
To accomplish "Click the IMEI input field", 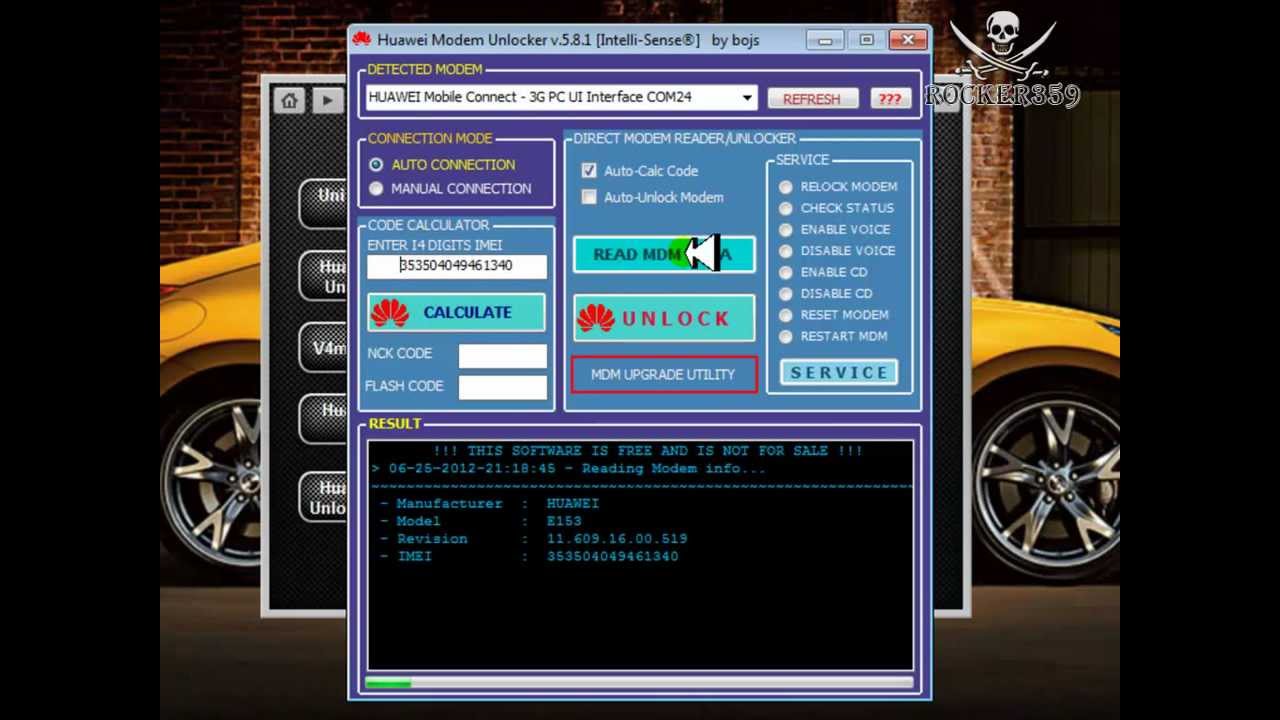I will (457, 266).
